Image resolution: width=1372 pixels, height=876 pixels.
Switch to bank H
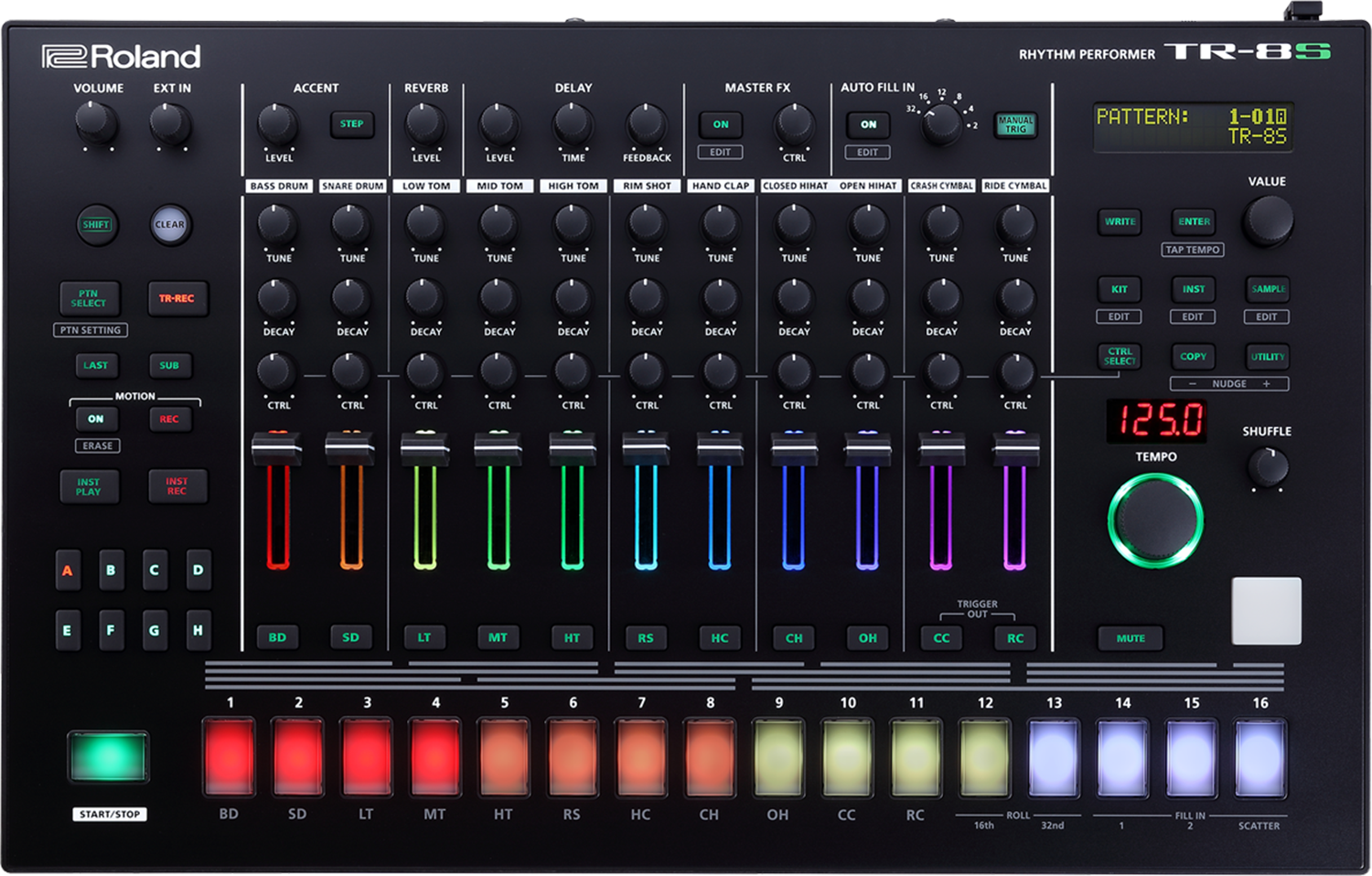pos(198,629)
